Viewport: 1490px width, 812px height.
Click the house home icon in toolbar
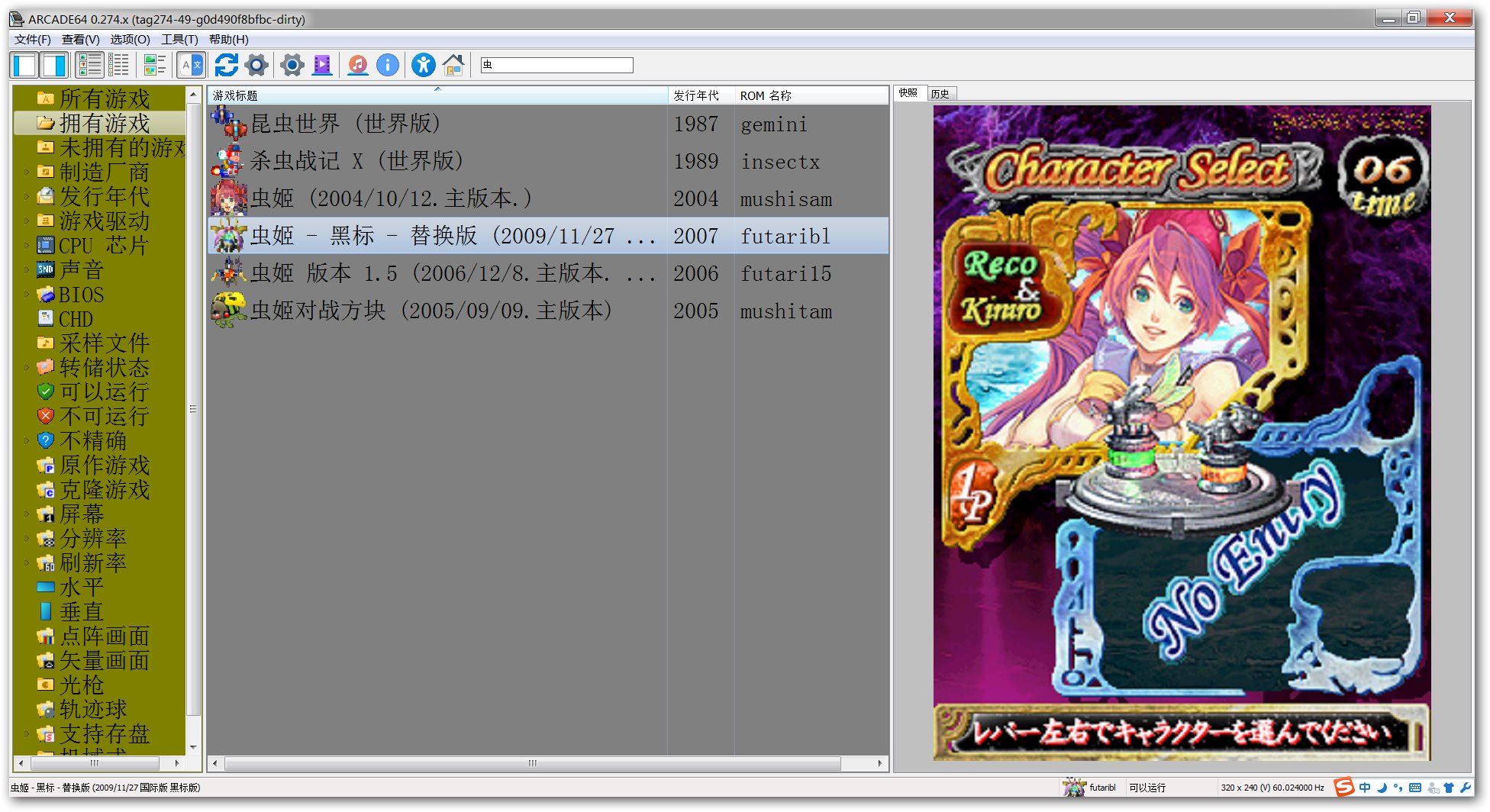pos(453,66)
